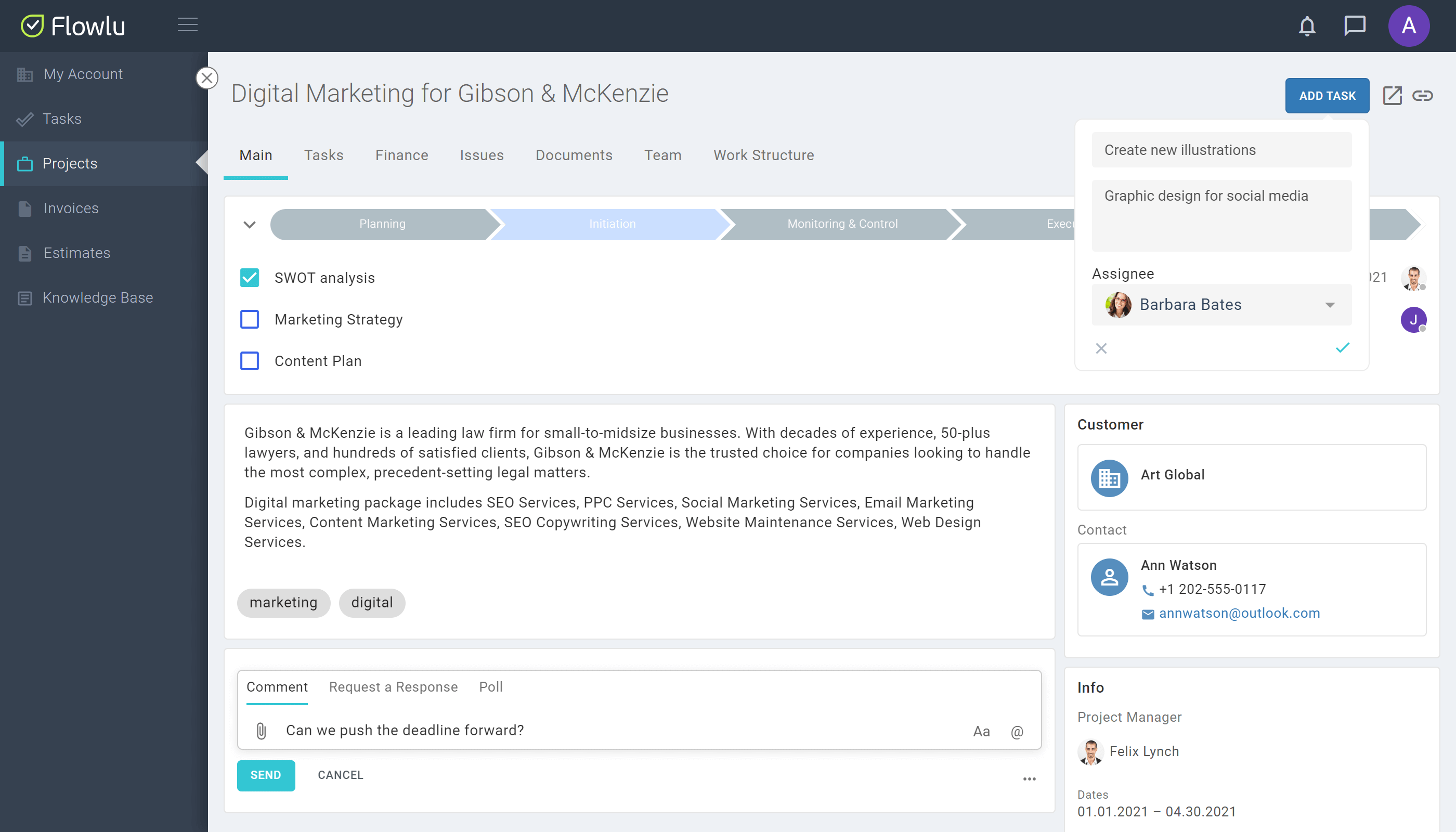Check the Marketing Strategy checkbox
Image resolution: width=1456 pixels, height=832 pixels.
pyautogui.click(x=250, y=319)
